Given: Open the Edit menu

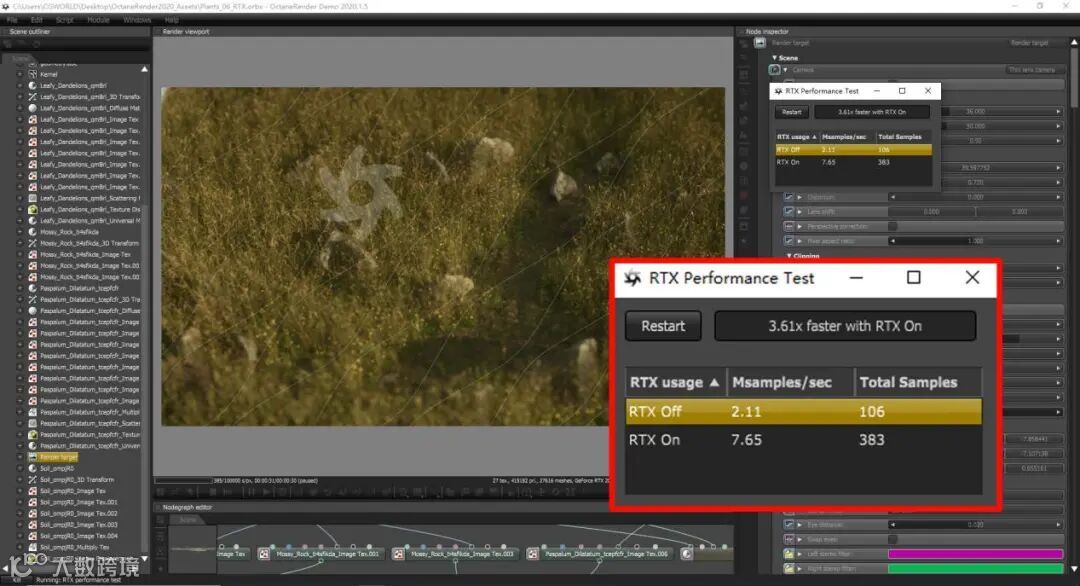Looking at the screenshot, I should pos(37,20).
